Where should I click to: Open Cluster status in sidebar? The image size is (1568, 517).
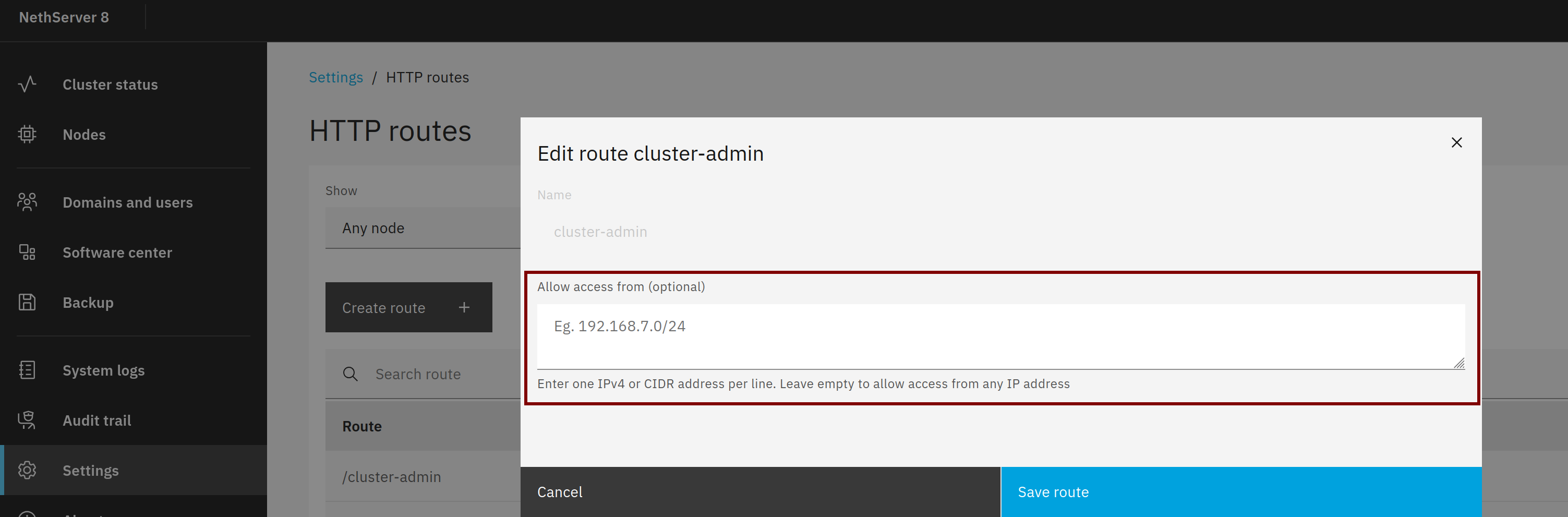tap(110, 85)
